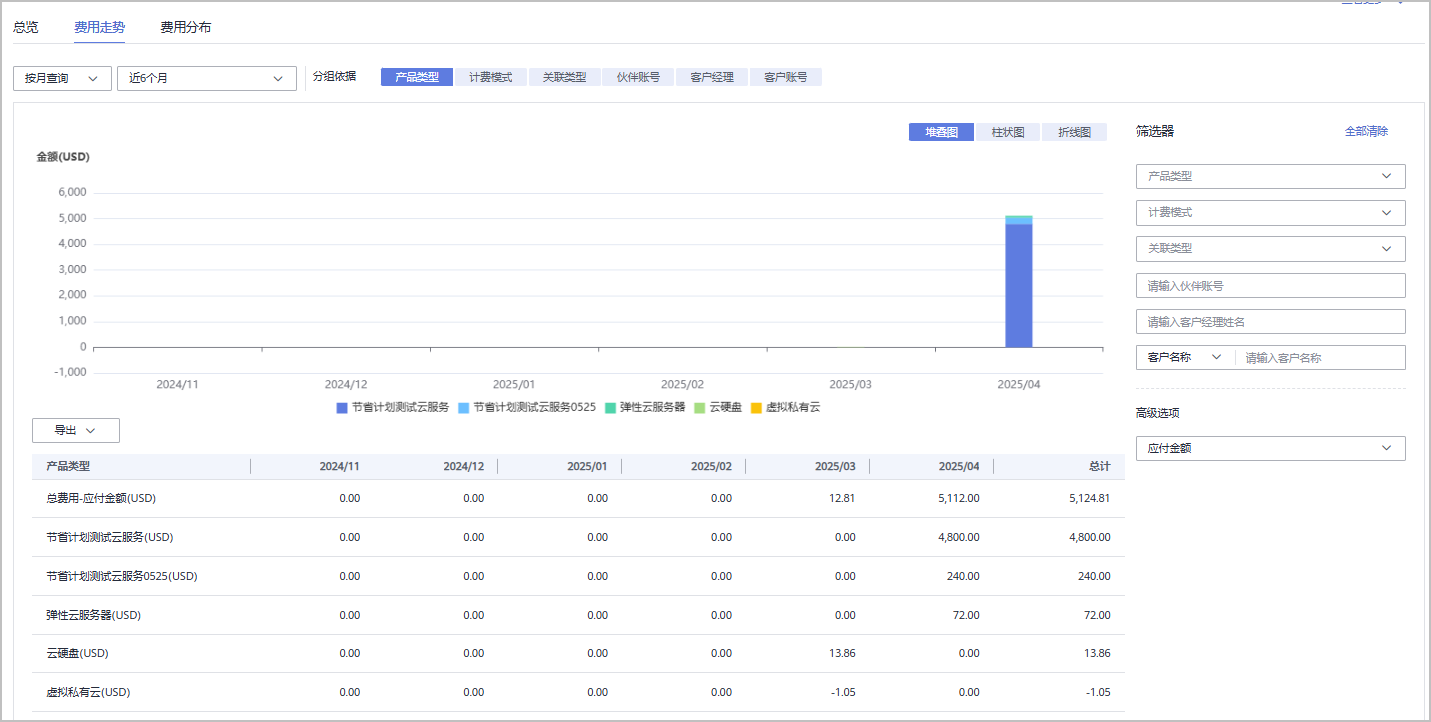Expand the 产品类型 filter dropdown
The width and height of the screenshot is (1431, 722).
click(x=1270, y=176)
